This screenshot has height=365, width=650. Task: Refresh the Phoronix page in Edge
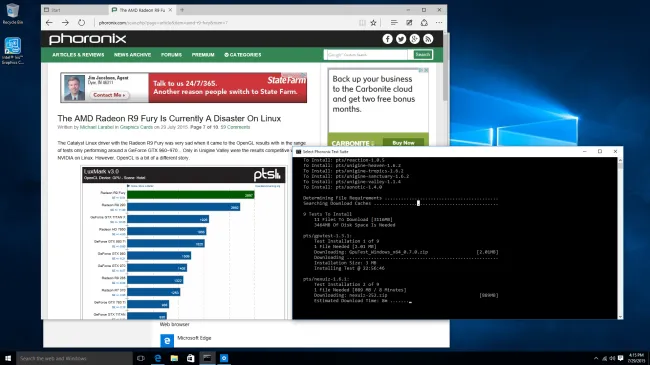(x=81, y=23)
